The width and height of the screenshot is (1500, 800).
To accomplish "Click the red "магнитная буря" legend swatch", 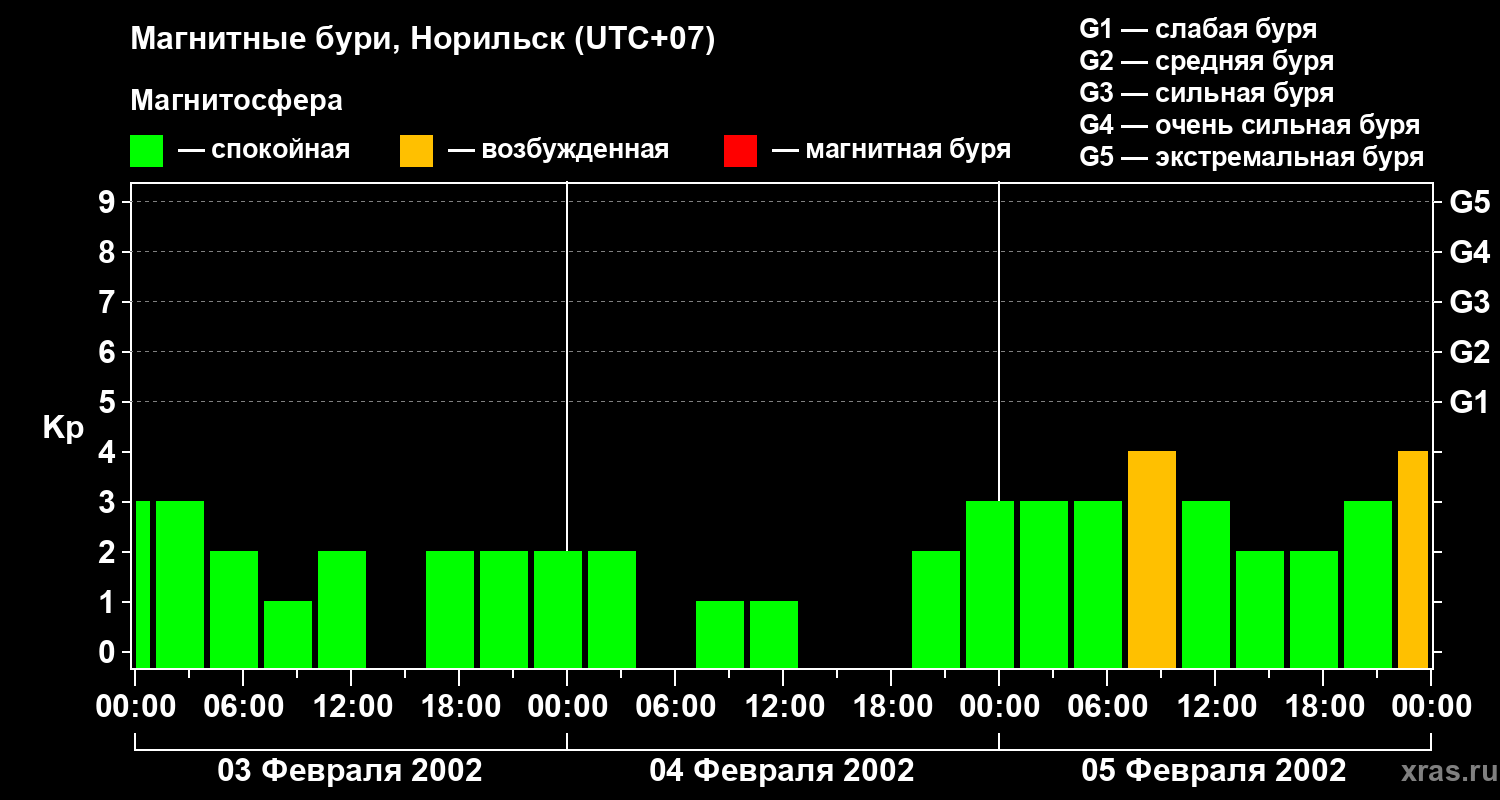I will click(x=740, y=151).
